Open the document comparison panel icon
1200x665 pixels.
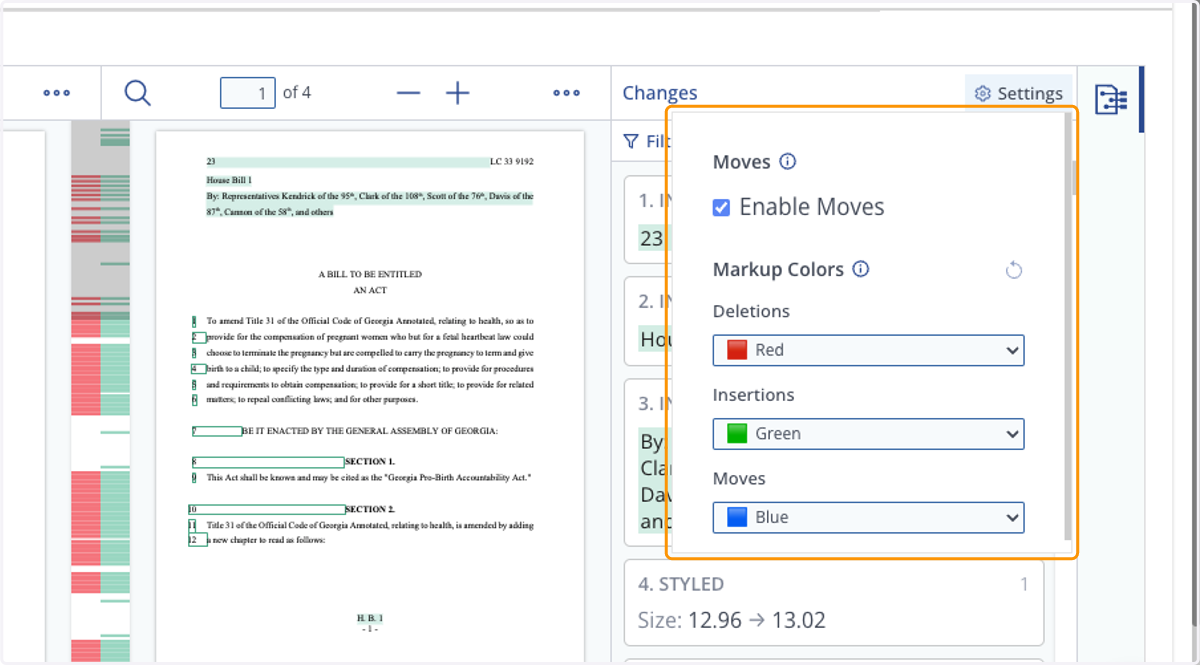pos(1111,99)
